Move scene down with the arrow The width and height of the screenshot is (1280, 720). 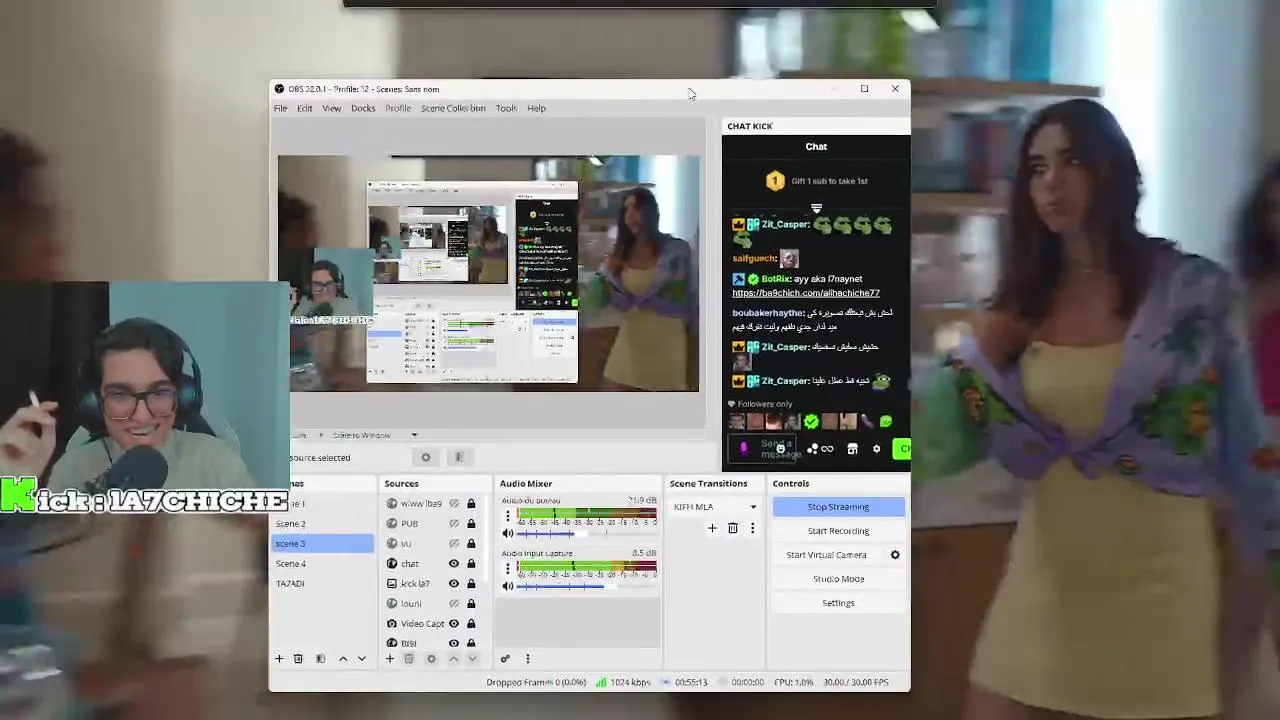coord(362,658)
